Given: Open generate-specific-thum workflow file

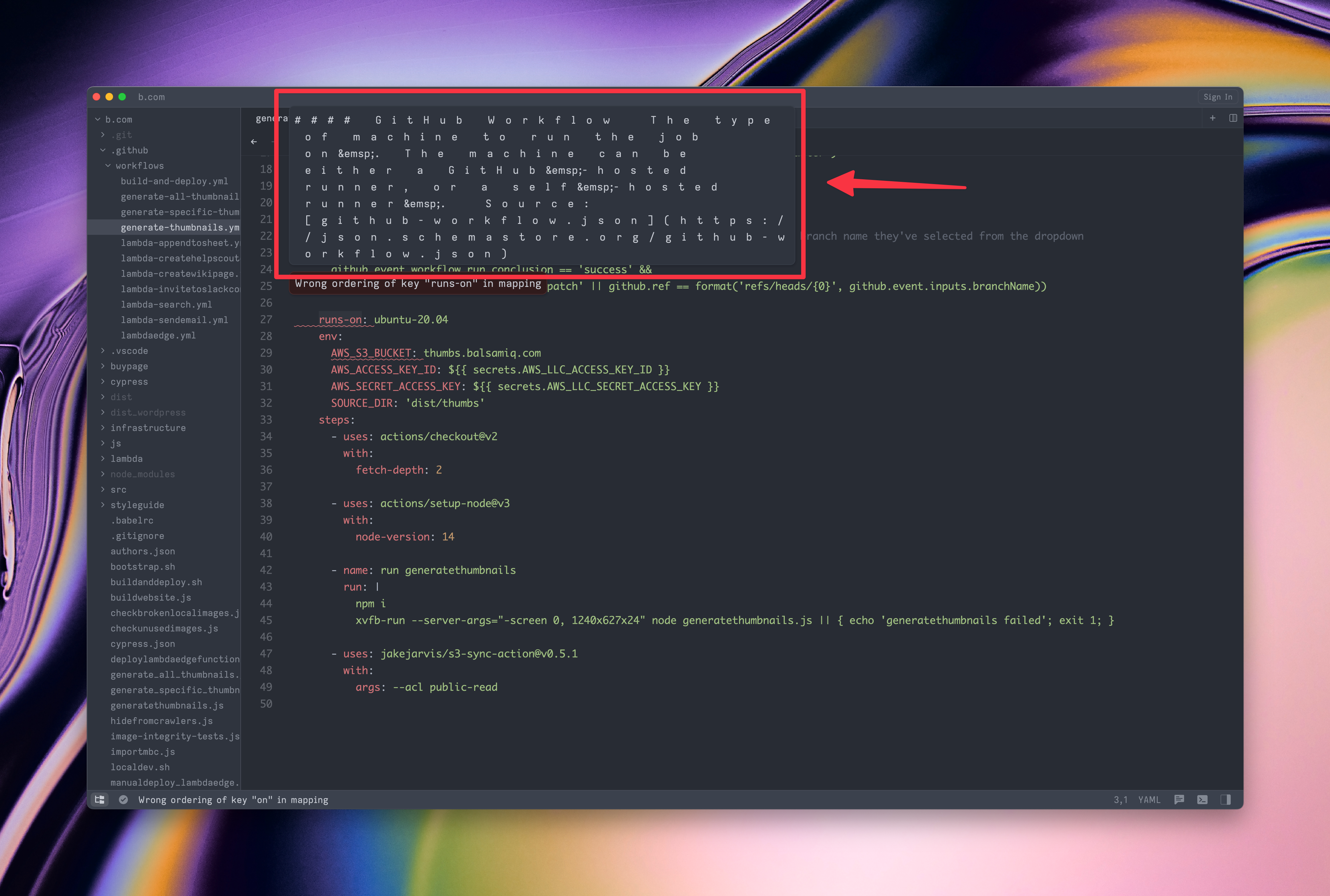Looking at the screenshot, I should (180, 212).
